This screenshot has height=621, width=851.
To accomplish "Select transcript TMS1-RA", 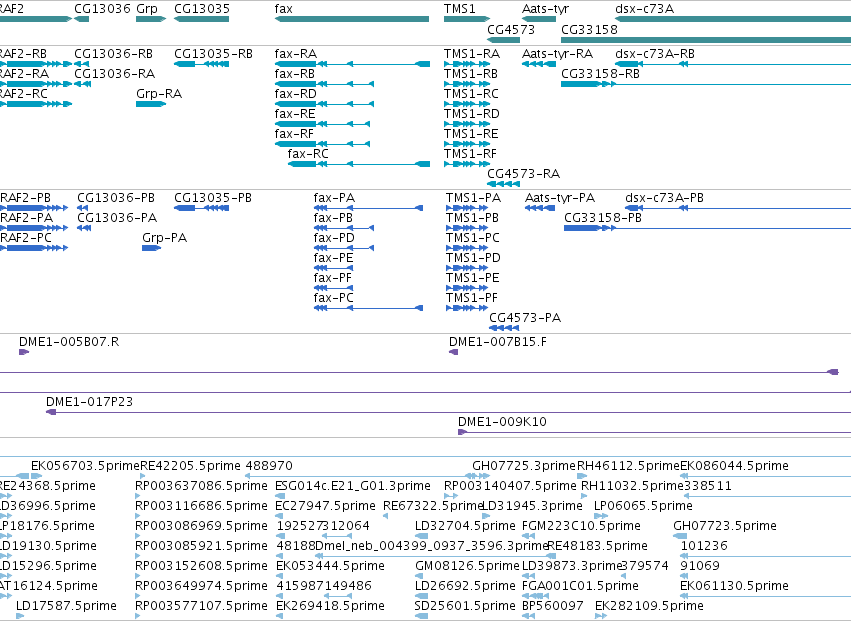I will pos(472,54).
